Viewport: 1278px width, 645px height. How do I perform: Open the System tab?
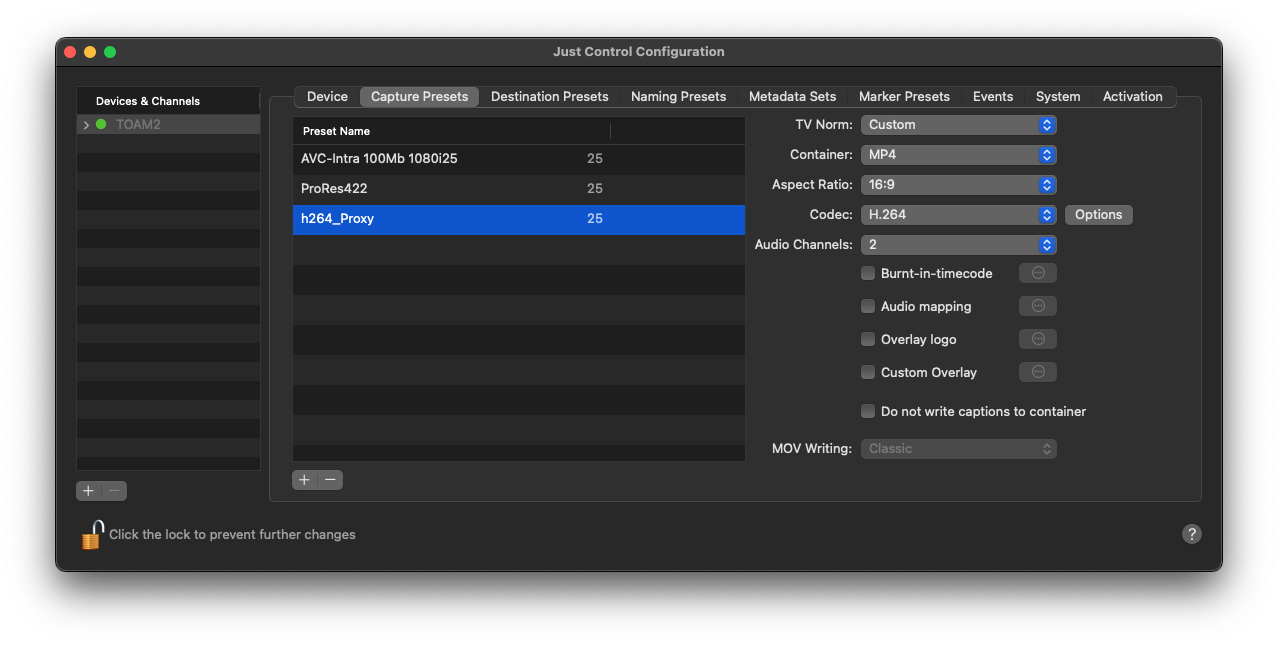tap(1057, 97)
